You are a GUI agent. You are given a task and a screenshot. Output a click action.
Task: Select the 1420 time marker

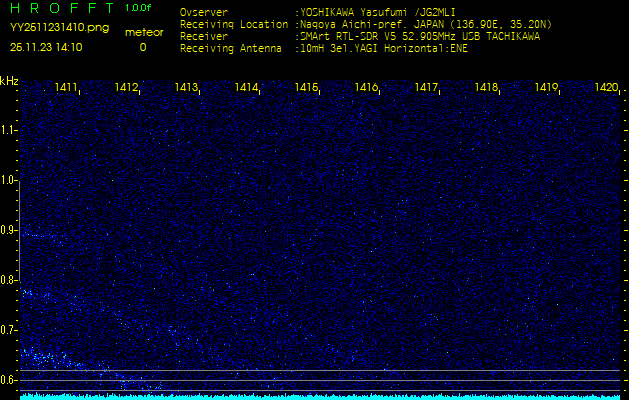pyautogui.click(x=606, y=88)
